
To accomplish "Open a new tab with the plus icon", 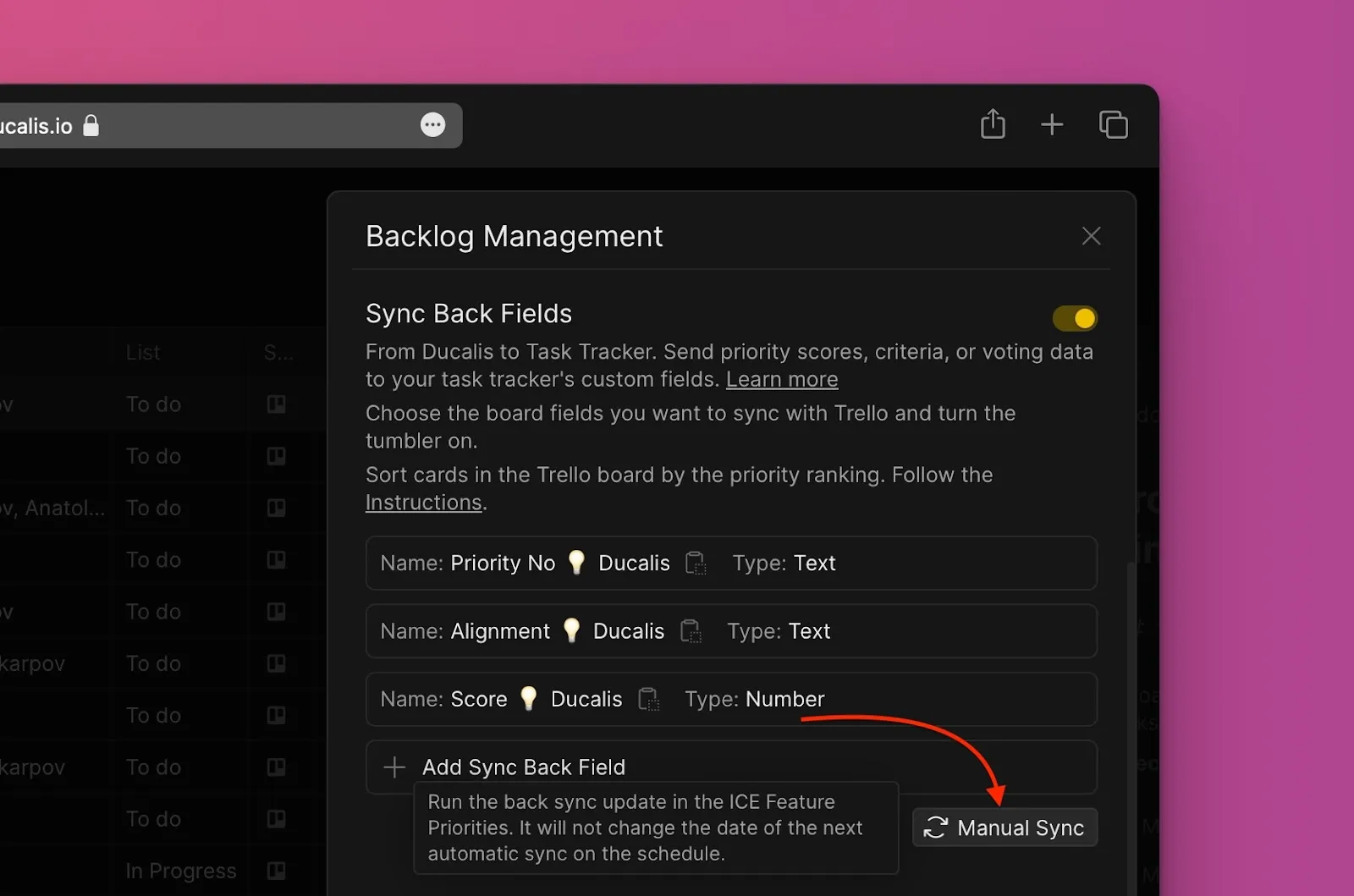I will (1052, 124).
